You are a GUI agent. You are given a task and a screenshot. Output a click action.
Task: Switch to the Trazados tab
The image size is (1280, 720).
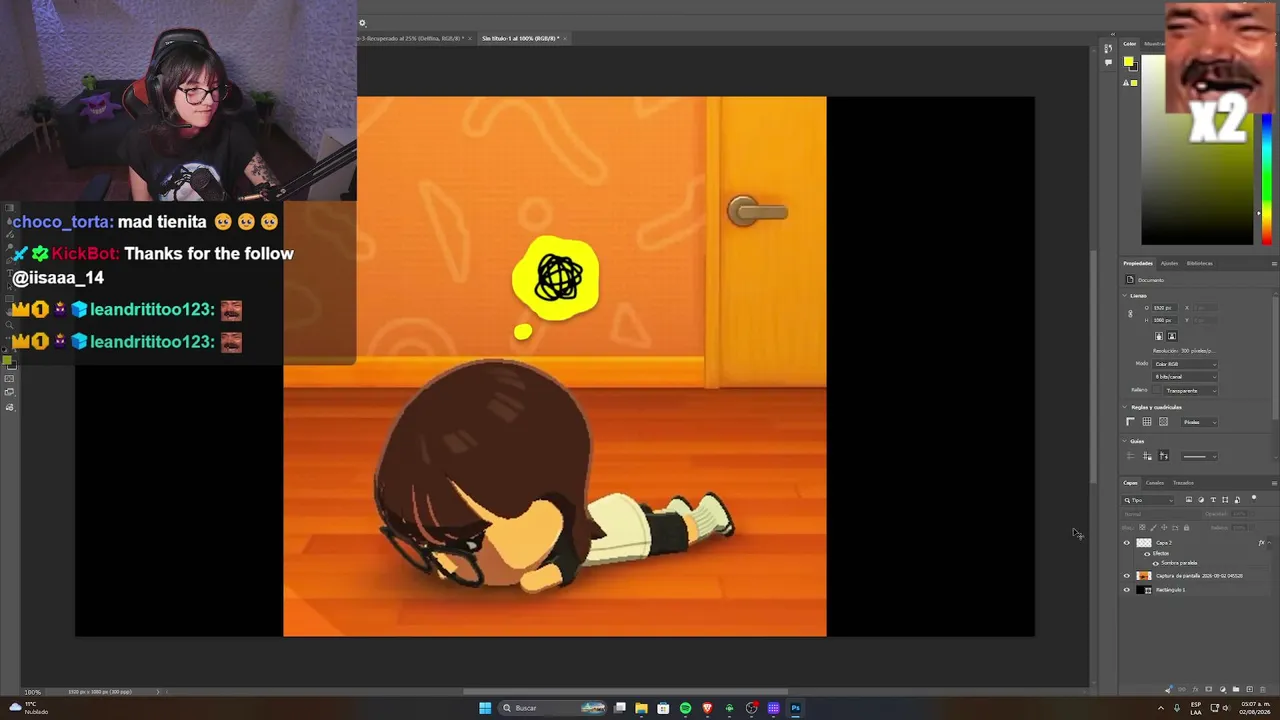click(x=1183, y=483)
